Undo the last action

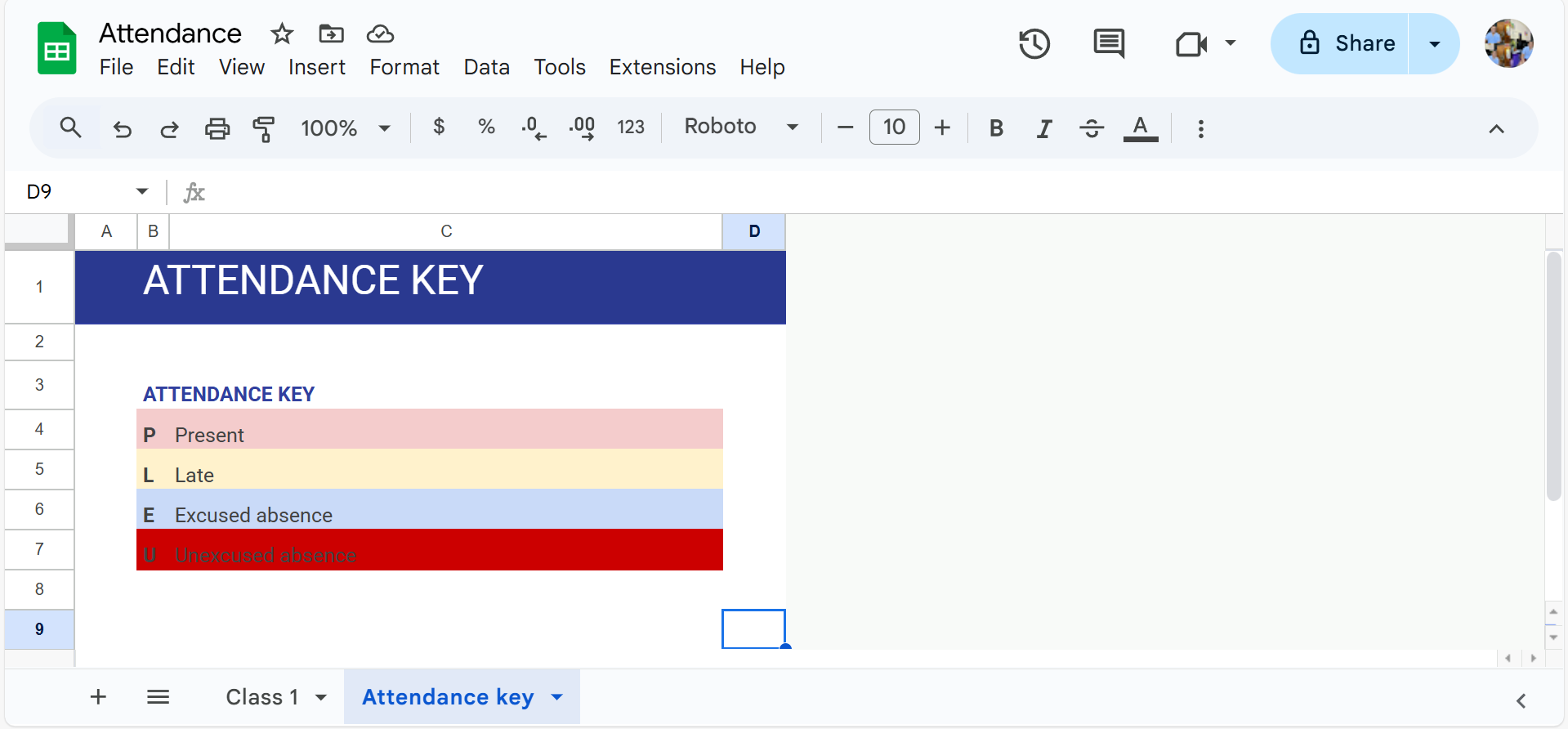(123, 128)
